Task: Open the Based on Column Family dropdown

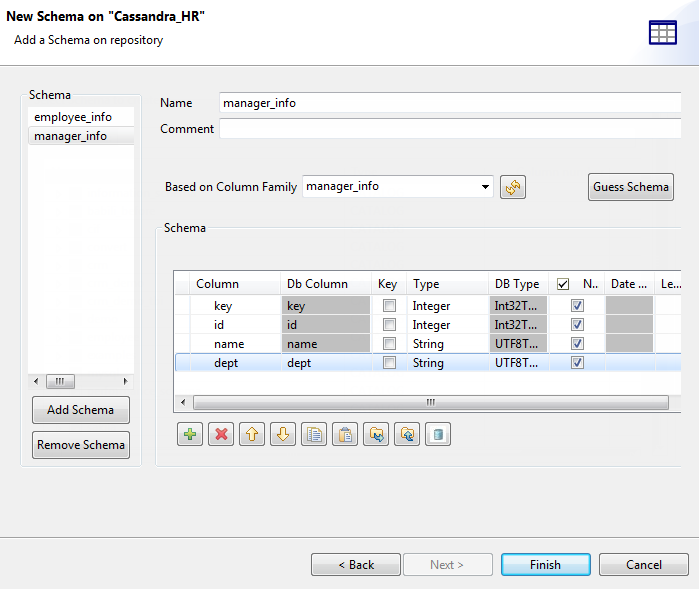Action: tap(486, 186)
